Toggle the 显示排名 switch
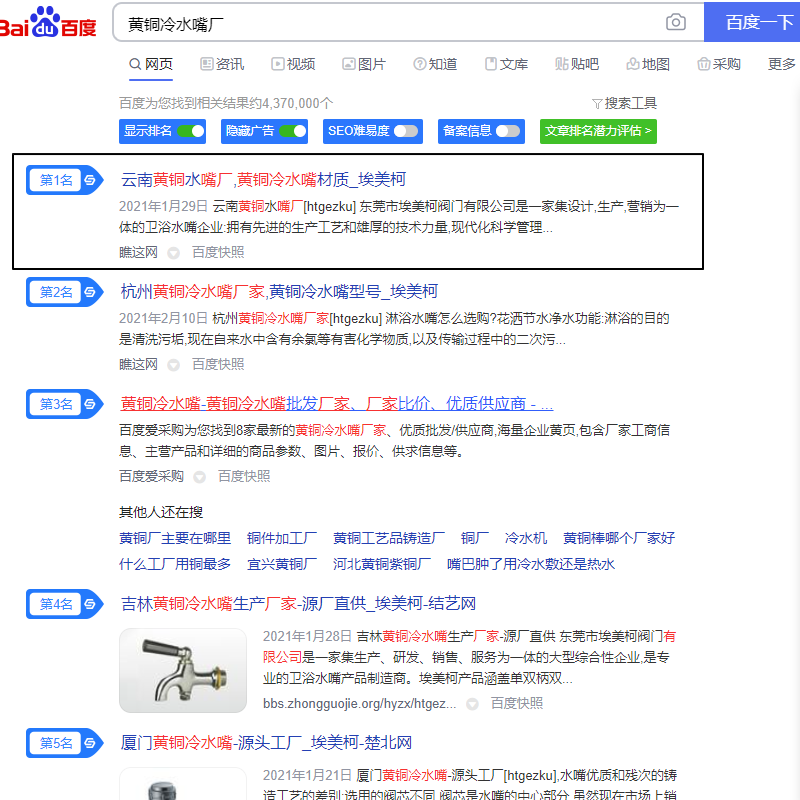 tap(191, 131)
